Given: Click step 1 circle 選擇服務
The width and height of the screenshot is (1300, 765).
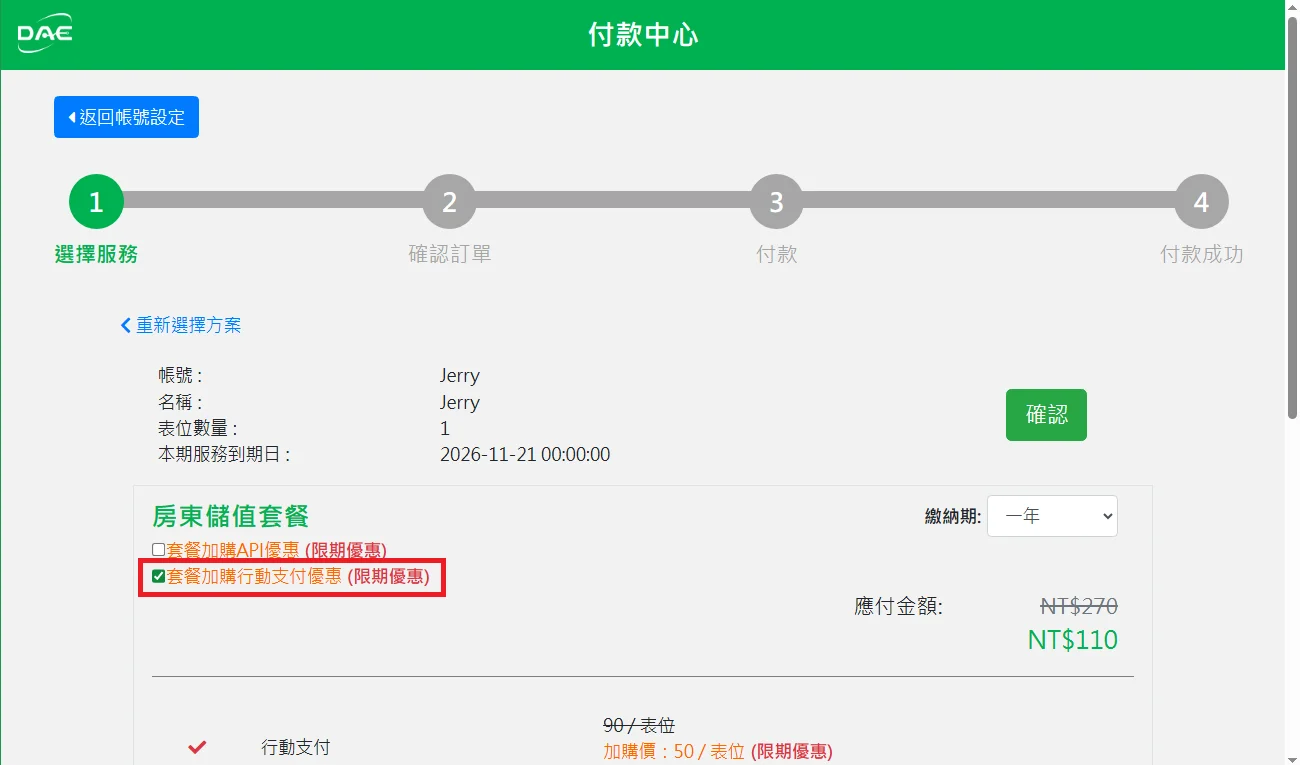Looking at the screenshot, I should [96, 203].
